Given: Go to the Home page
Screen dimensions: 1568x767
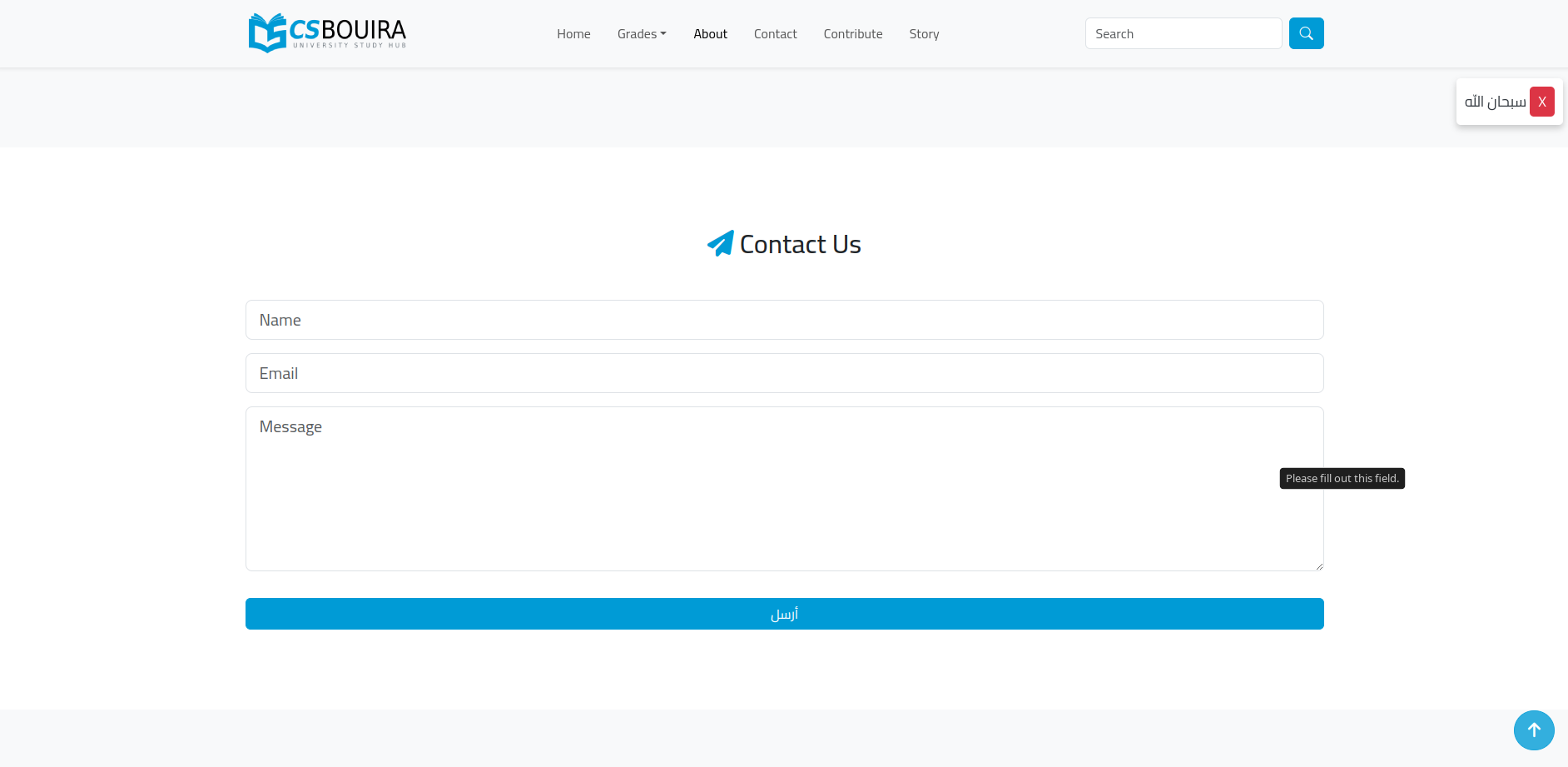Looking at the screenshot, I should pos(573,34).
